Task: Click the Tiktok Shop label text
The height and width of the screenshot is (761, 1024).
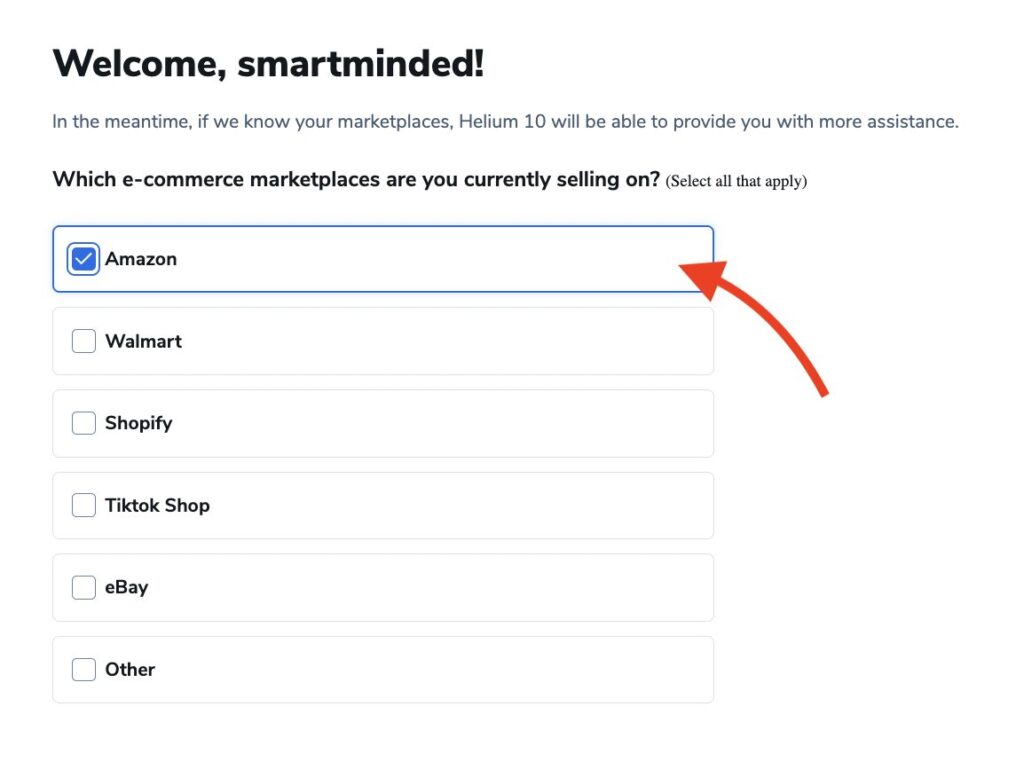Action: point(157,505)
